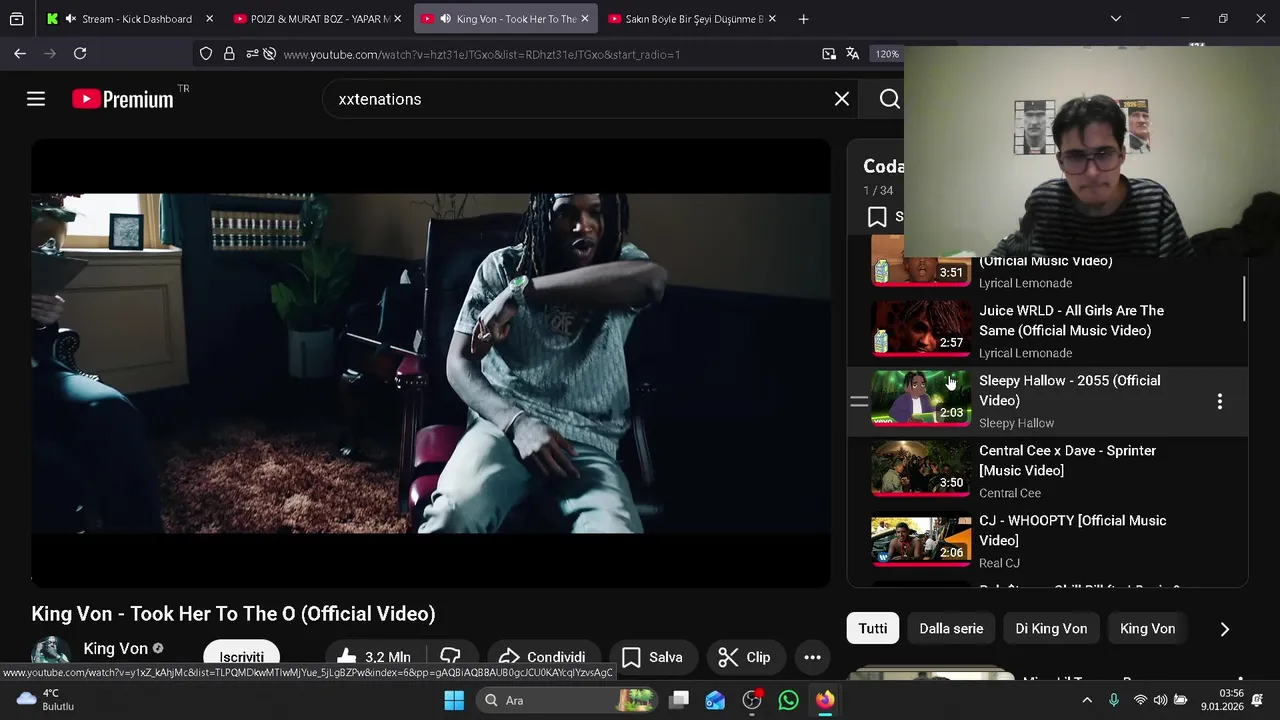Select the Di King Von filter chip
Screen dimensions: 1280x720
[1051, 628]
